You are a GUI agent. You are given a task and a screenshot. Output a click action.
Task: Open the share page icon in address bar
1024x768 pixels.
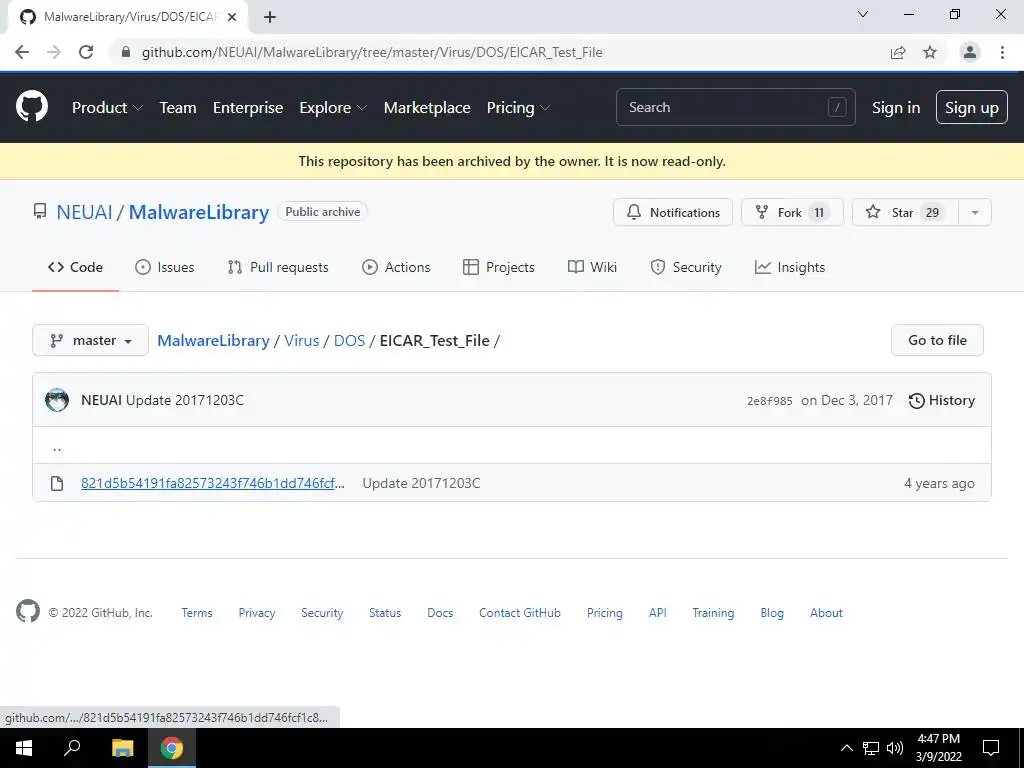[x=898, y=52]
